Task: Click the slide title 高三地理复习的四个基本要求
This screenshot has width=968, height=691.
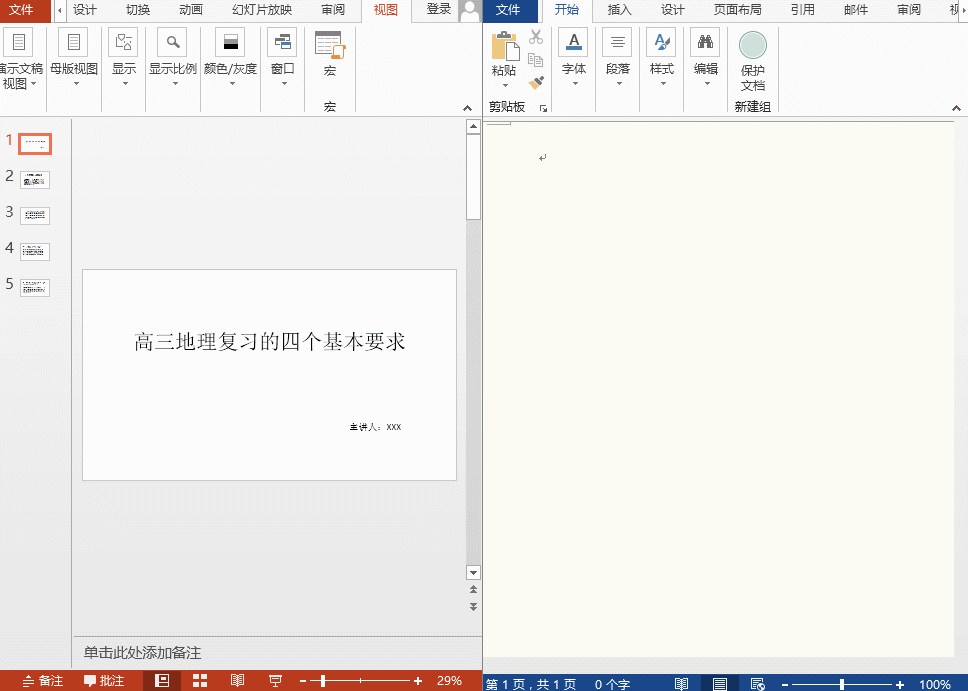Action: 270,341
